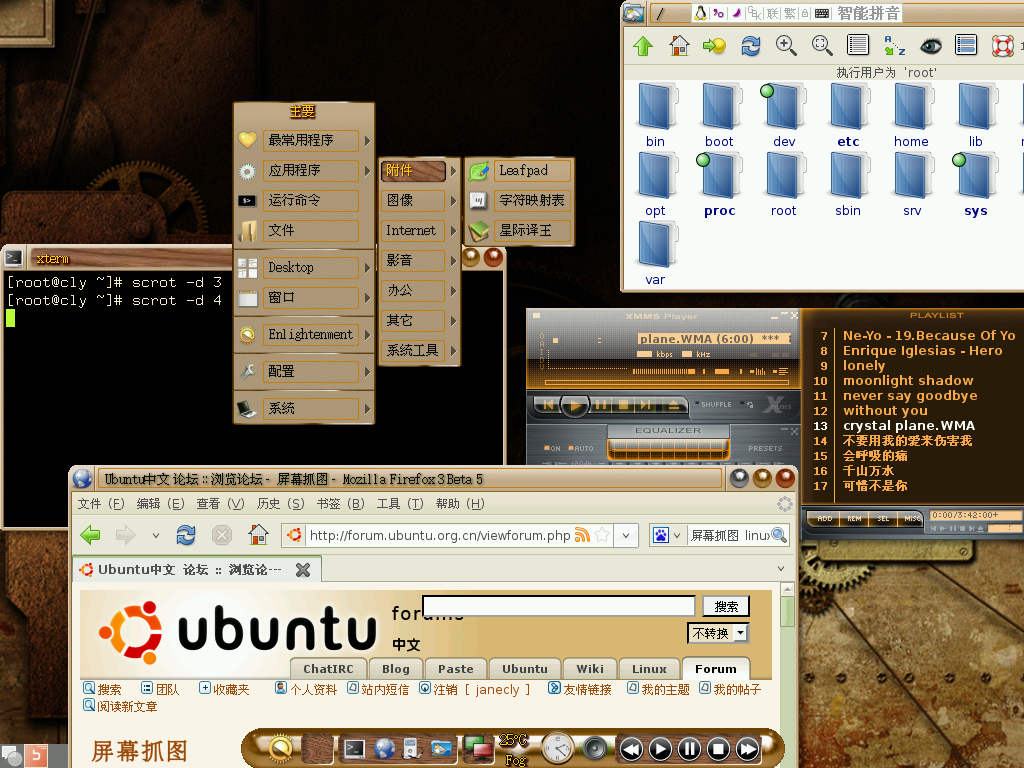
Task: Open 书签 (B) menu in Firefox
Action: click(x=340, y=504)
